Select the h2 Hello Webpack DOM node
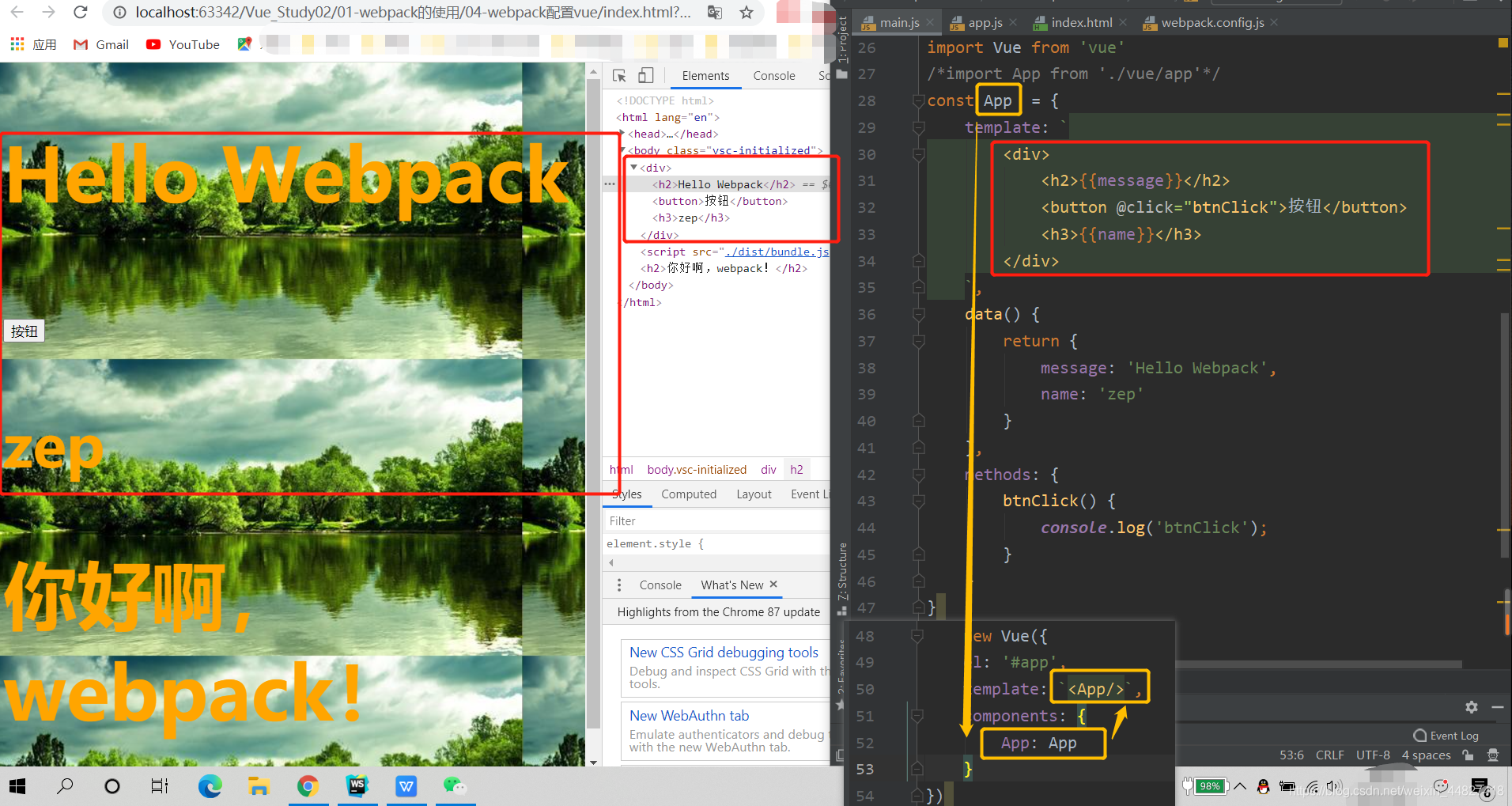Viewport: 1512px width, 806px height. point(724,184)
